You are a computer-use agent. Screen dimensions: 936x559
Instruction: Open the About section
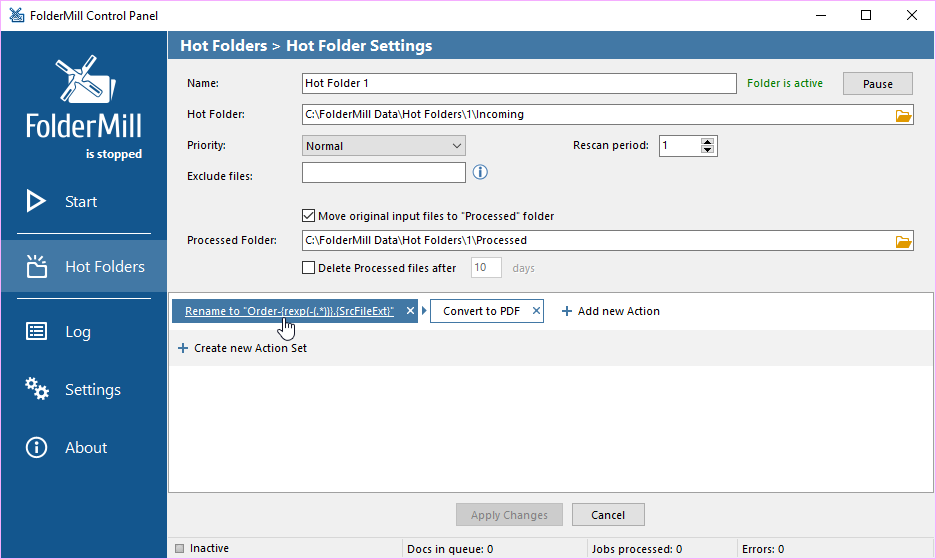pos(84,447)
